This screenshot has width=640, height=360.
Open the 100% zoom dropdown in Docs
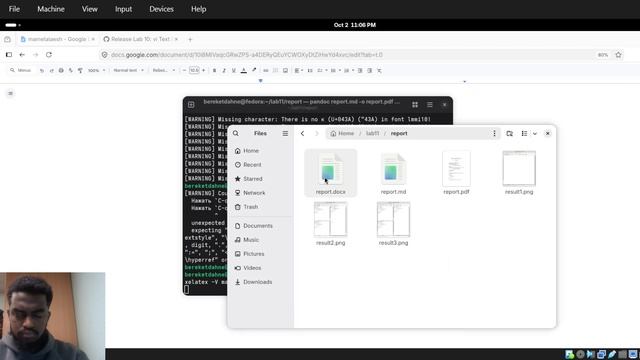pos(96,71)
